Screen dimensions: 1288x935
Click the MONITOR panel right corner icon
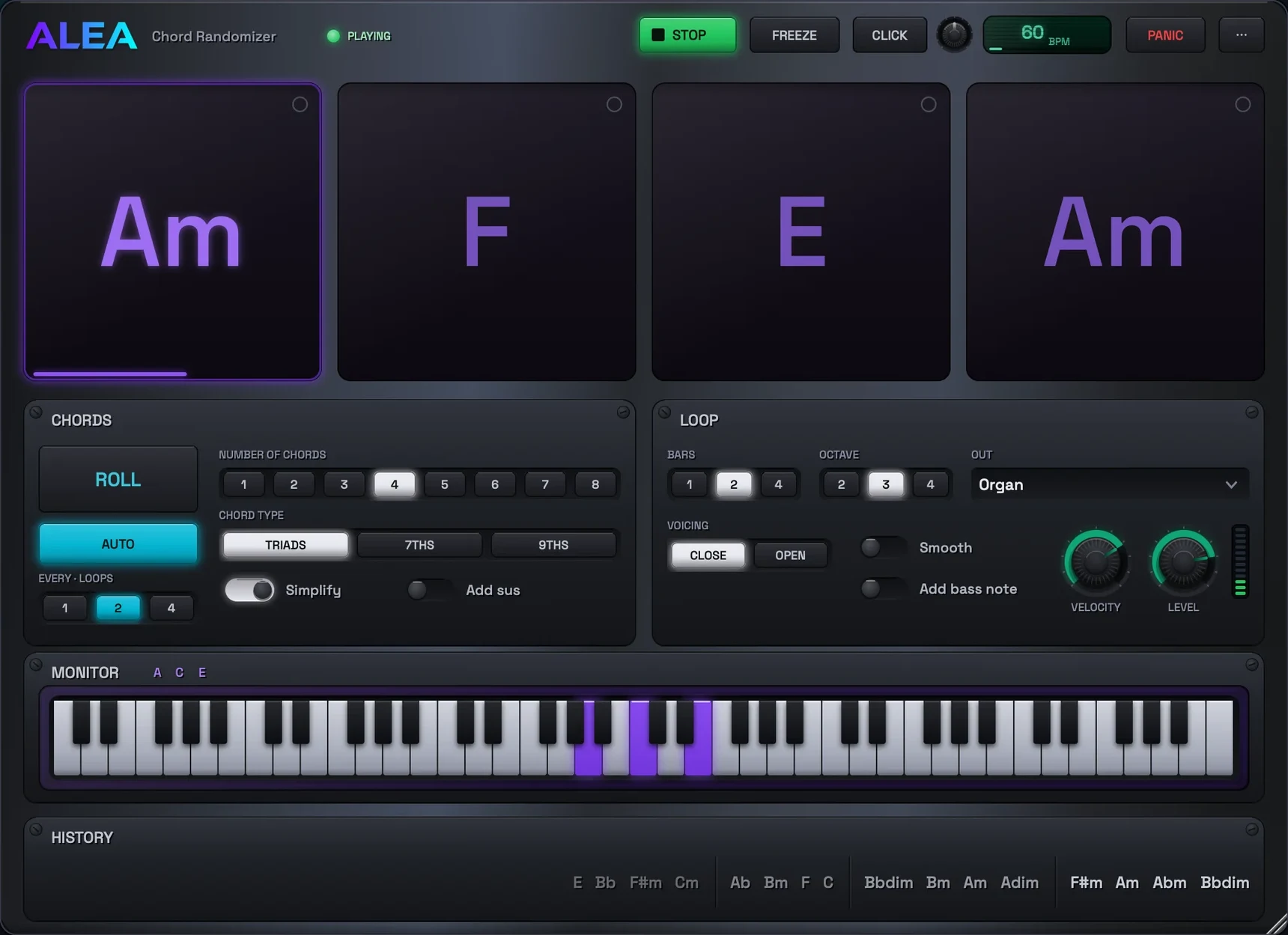tap(1251, 665)
